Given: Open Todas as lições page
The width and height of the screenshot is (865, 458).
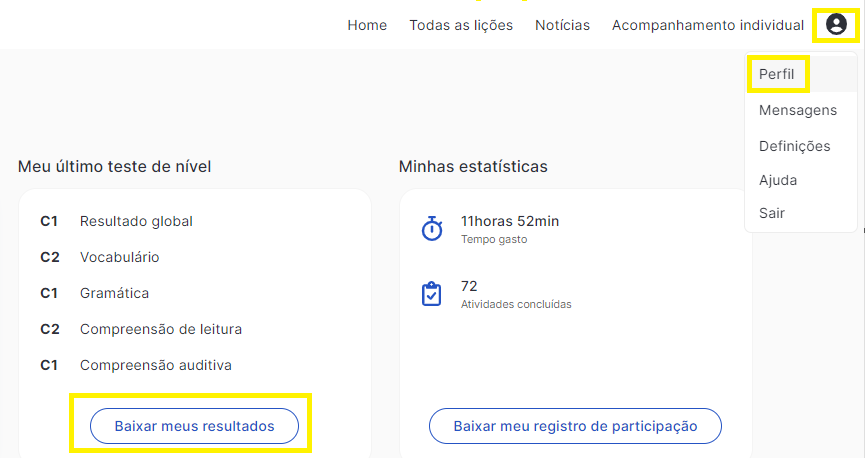Looking at the screenshot, I should (x=461, y=25).
